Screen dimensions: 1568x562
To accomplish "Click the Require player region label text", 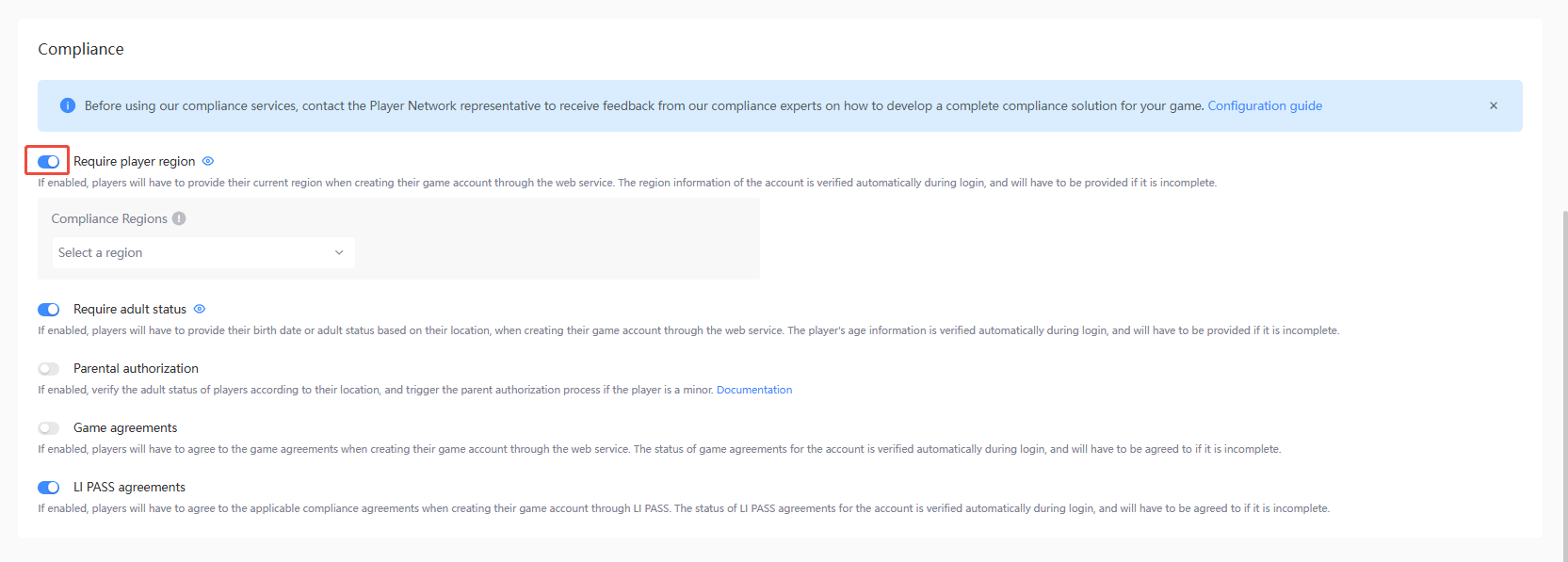I will (135, 161).
